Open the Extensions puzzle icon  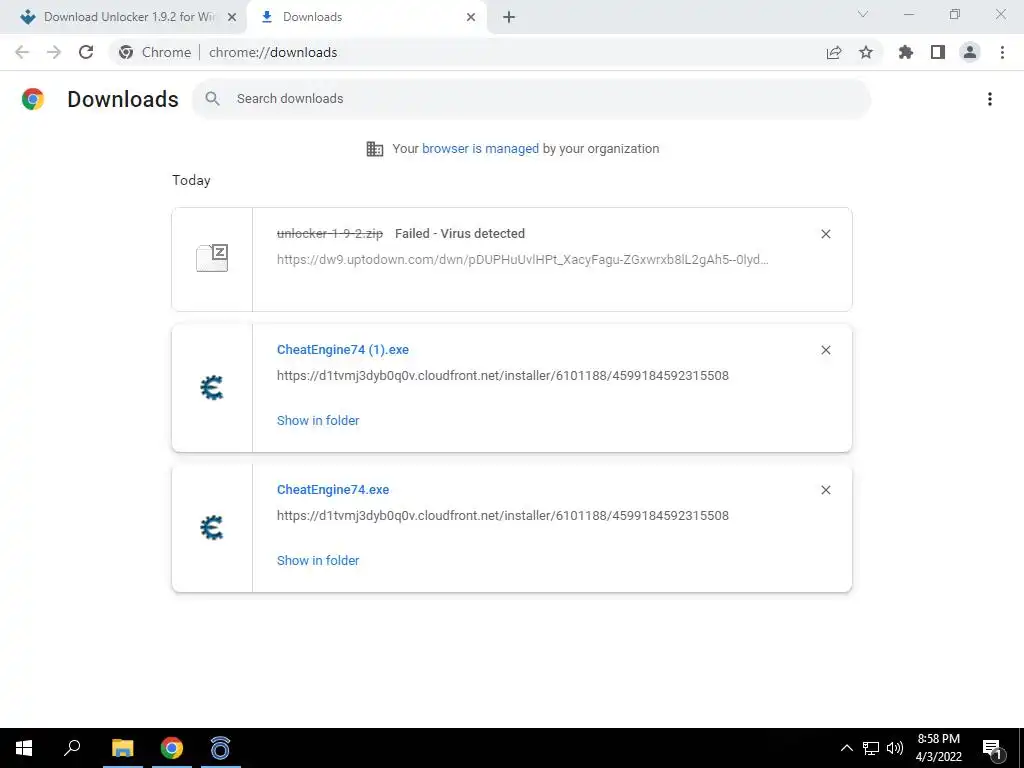(906, 52)
